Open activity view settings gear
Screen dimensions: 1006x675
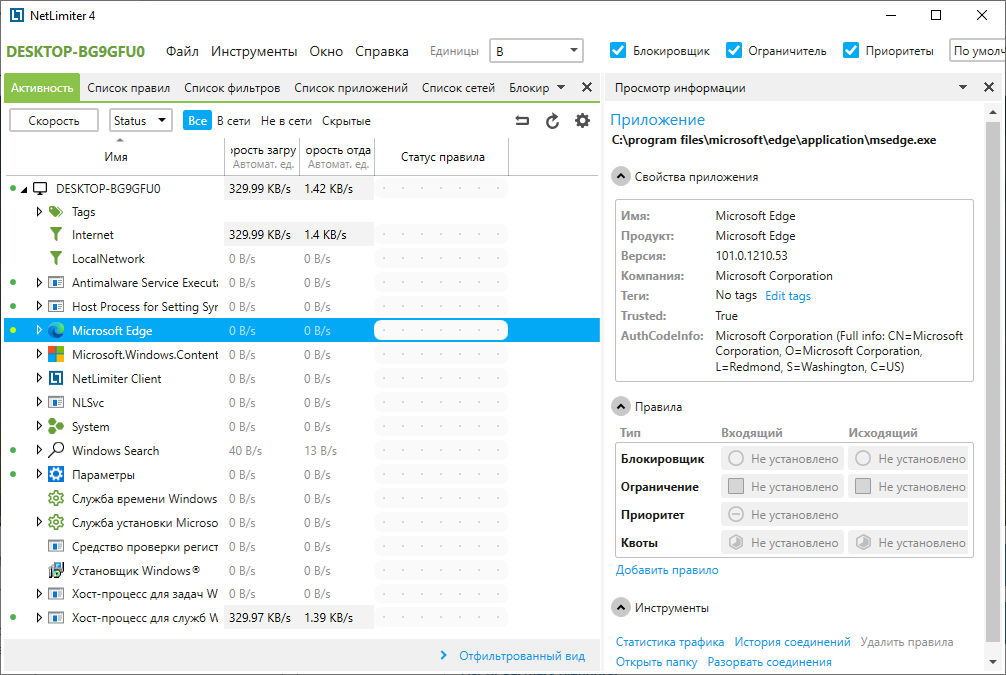[x=582, y=121]
